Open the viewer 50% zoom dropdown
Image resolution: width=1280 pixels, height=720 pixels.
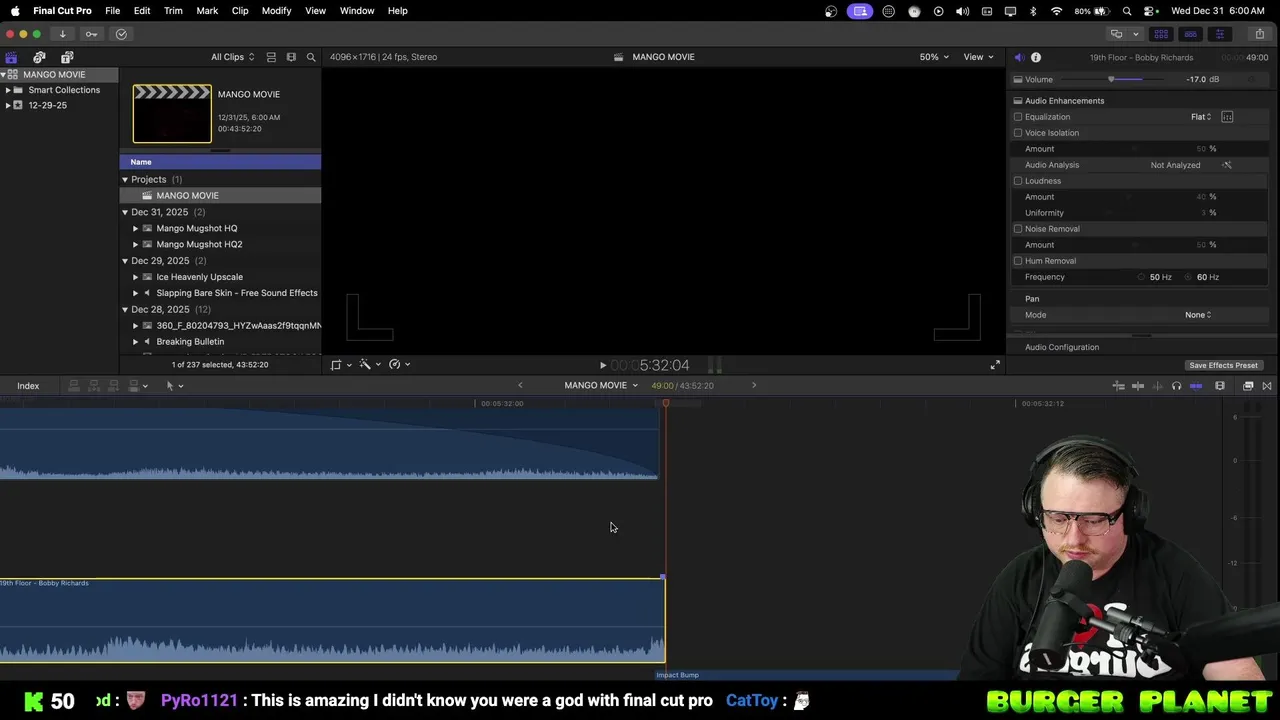tap(934, 57)
